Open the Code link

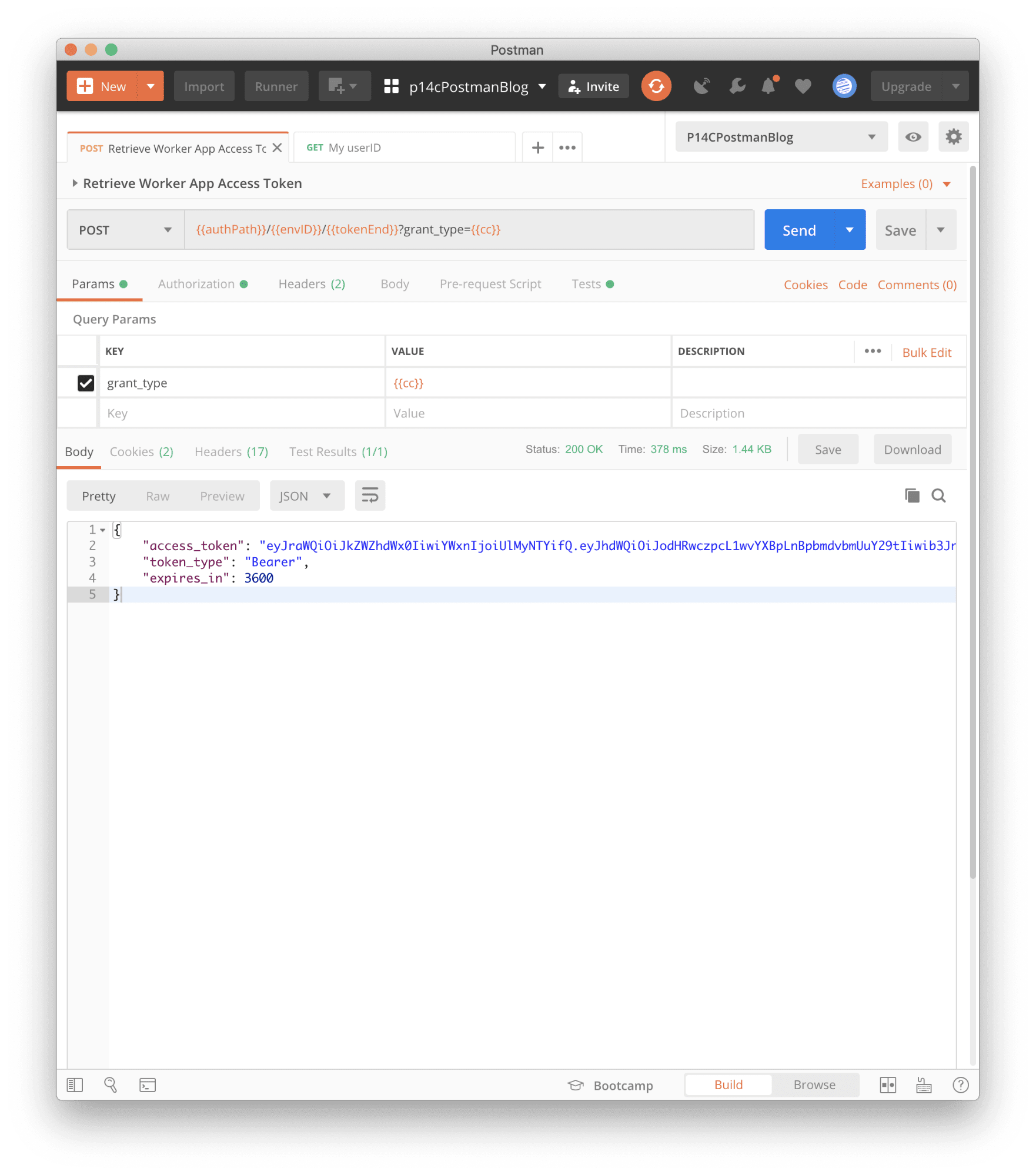coord(853,285)
